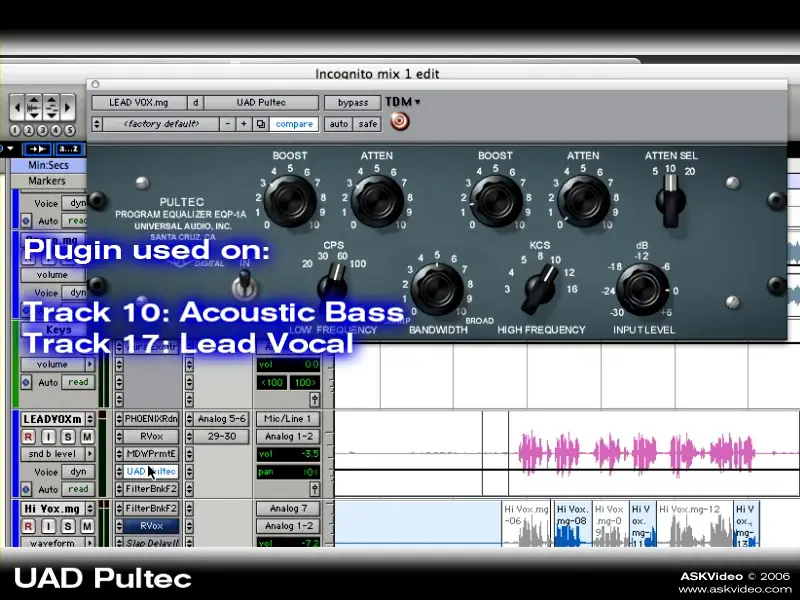Click the BANDWIDTH knob
The image size is (800, 600).
click(437, 289)
